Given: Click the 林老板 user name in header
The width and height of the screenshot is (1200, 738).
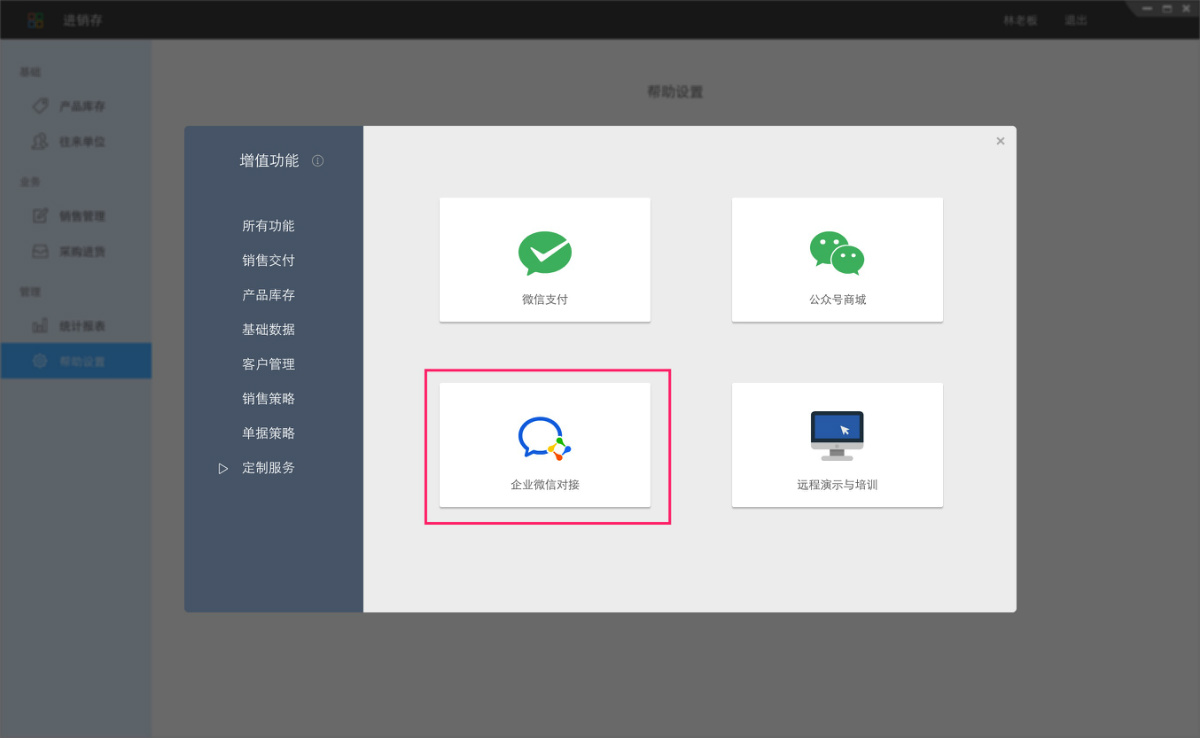Looking at the screenshot, I should [x=1021, y=20].
